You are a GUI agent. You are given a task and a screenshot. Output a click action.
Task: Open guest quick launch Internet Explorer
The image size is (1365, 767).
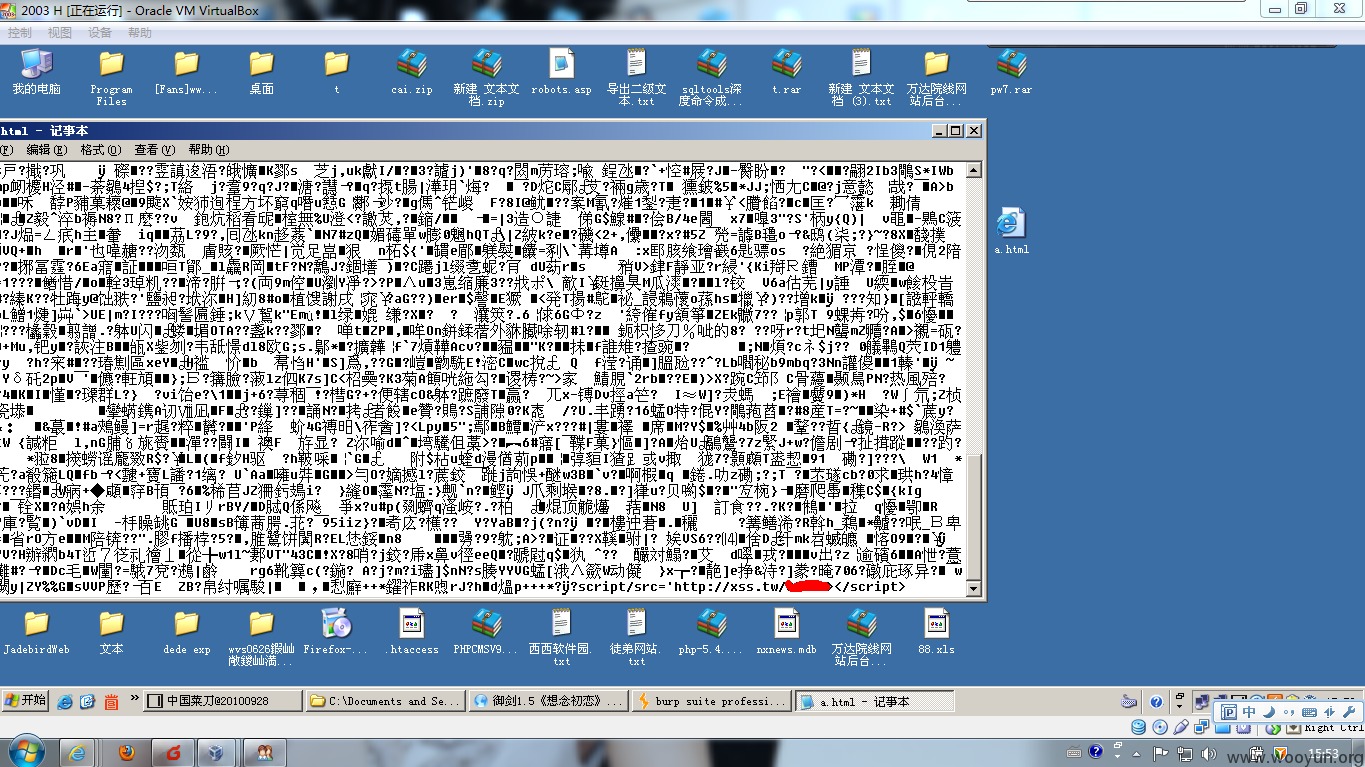(x=67, y=701)
